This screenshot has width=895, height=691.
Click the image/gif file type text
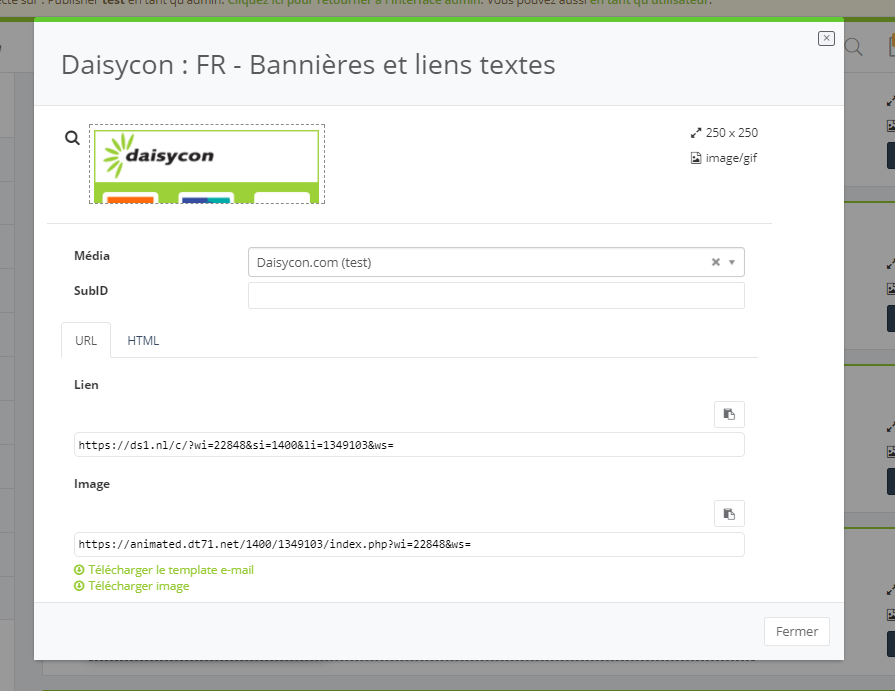[x=731, y=158]
